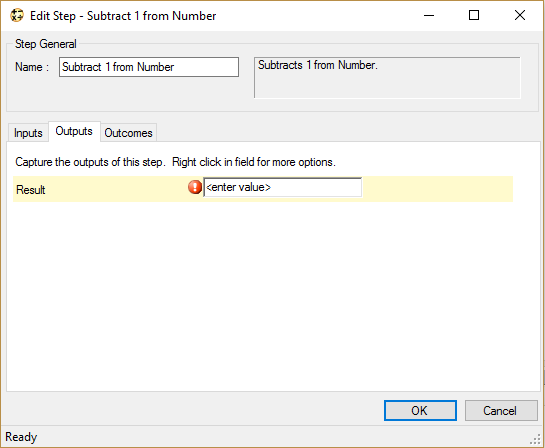Click the Step General group label
The image size is (545, 448).
pyautogui.click(x=46, y=44)
